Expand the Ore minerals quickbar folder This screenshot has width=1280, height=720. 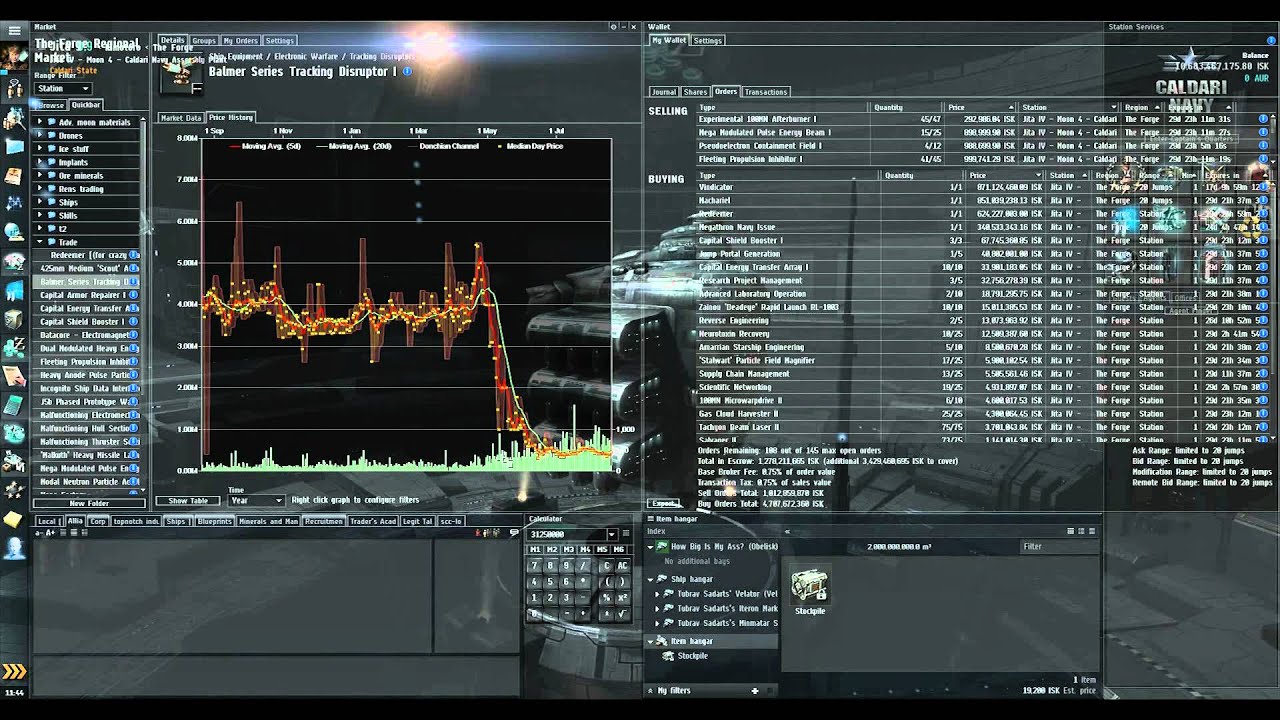pyautogui.click(x=40, y=175)
